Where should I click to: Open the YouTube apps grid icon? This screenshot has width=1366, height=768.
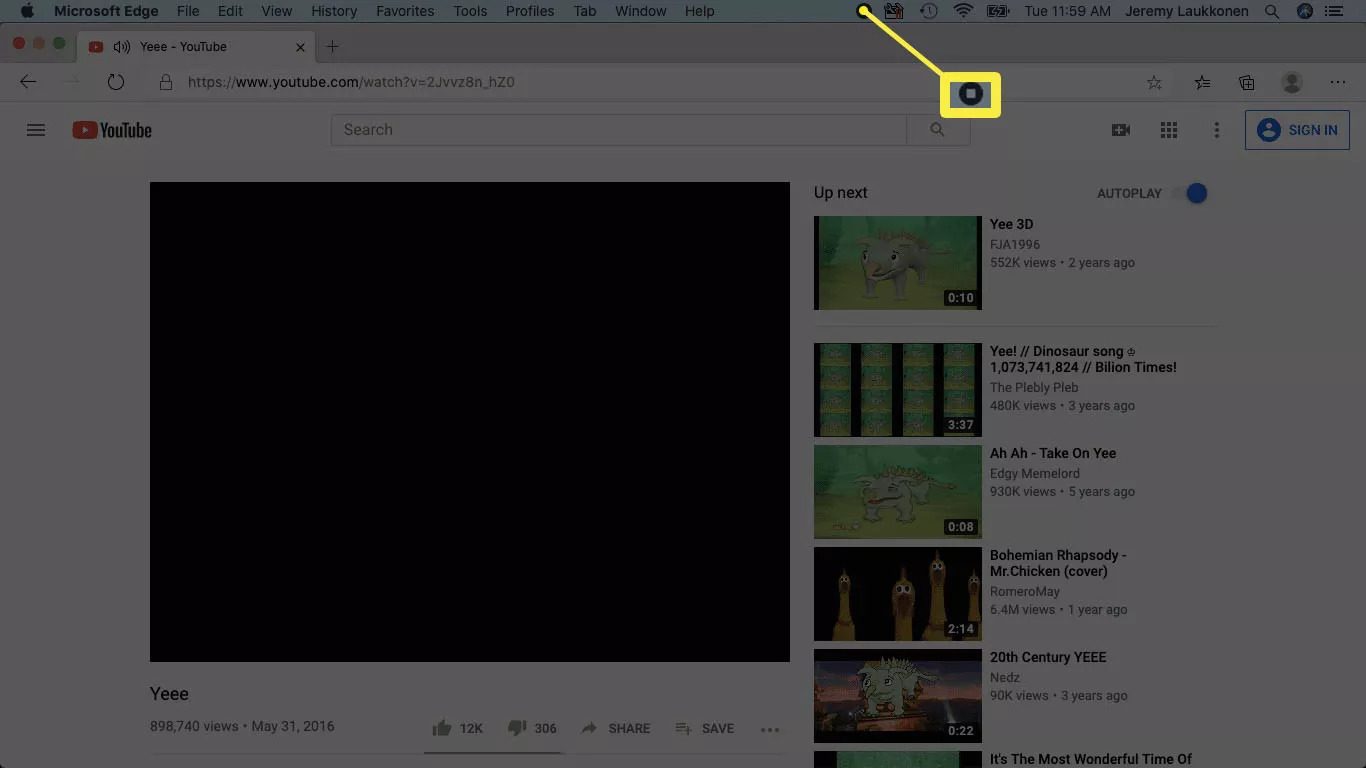click(x=1168, y=130)
